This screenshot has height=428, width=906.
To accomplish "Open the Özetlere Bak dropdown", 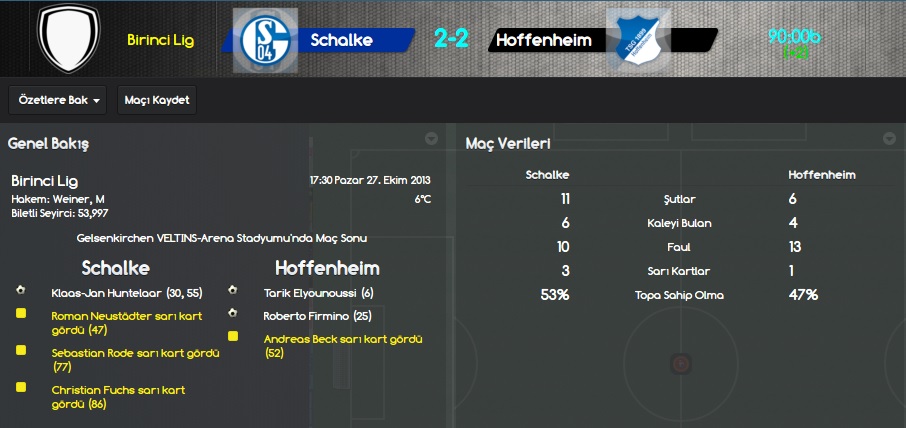I will click(58, 100).
